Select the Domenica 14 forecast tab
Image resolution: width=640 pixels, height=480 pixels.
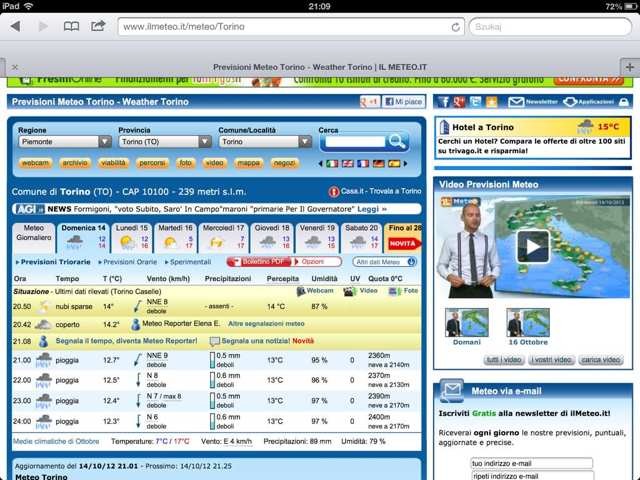tap(83, 238)
